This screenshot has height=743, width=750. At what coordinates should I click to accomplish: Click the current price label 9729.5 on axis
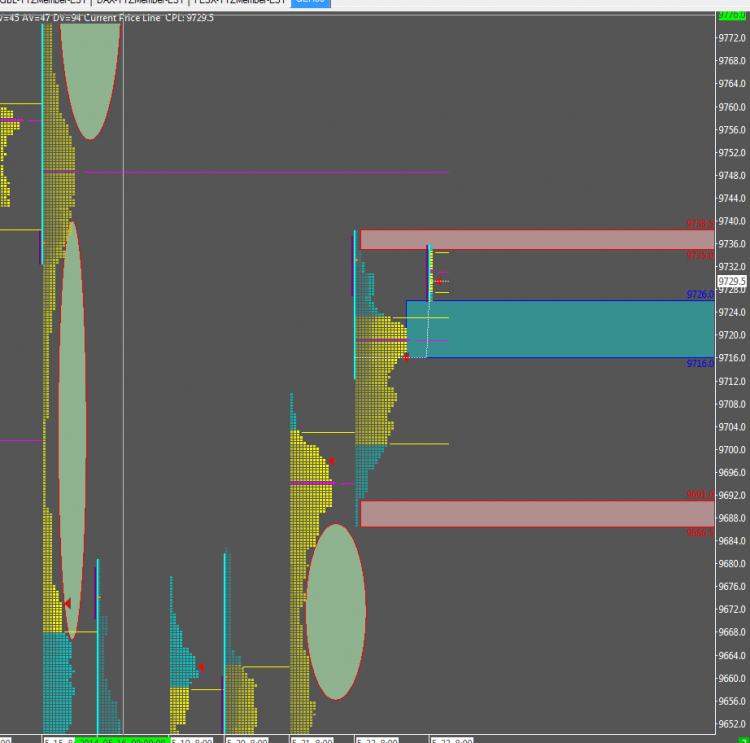tap(732, 281)
